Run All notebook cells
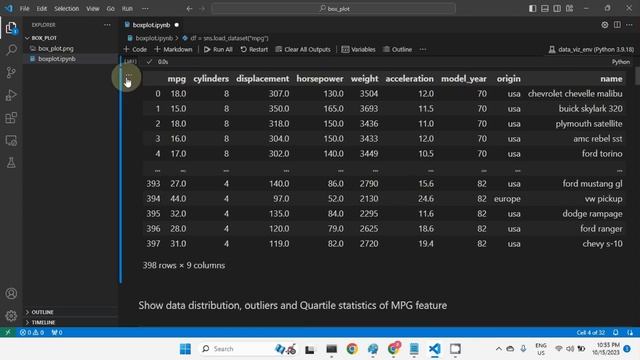 coord(218,49)
